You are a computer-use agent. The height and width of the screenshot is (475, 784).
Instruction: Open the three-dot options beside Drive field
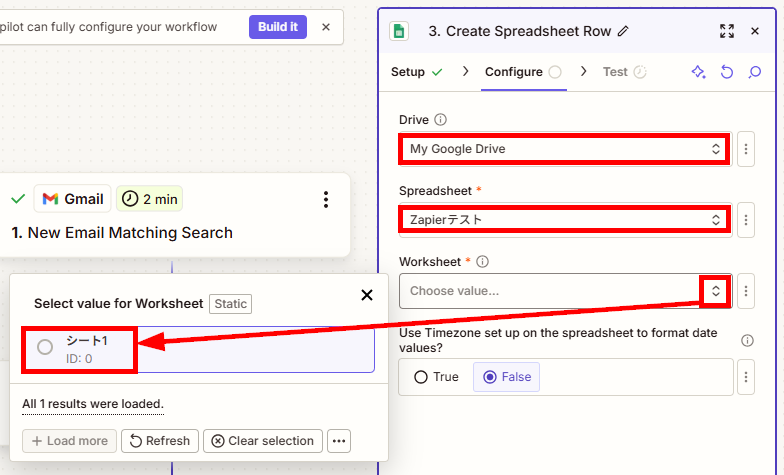pos(746,149)
